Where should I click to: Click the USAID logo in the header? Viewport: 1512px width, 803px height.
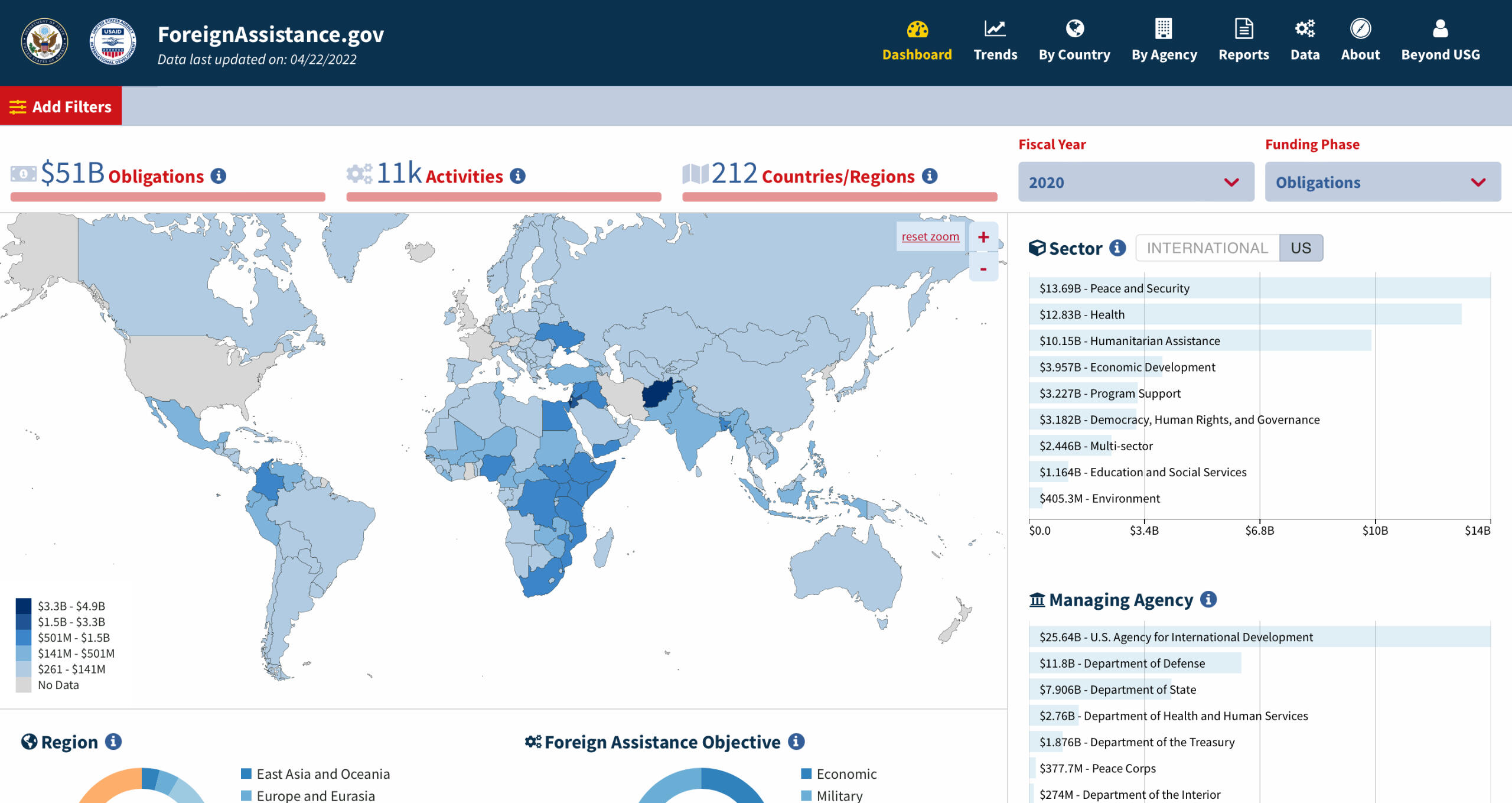tap(113, 42)
